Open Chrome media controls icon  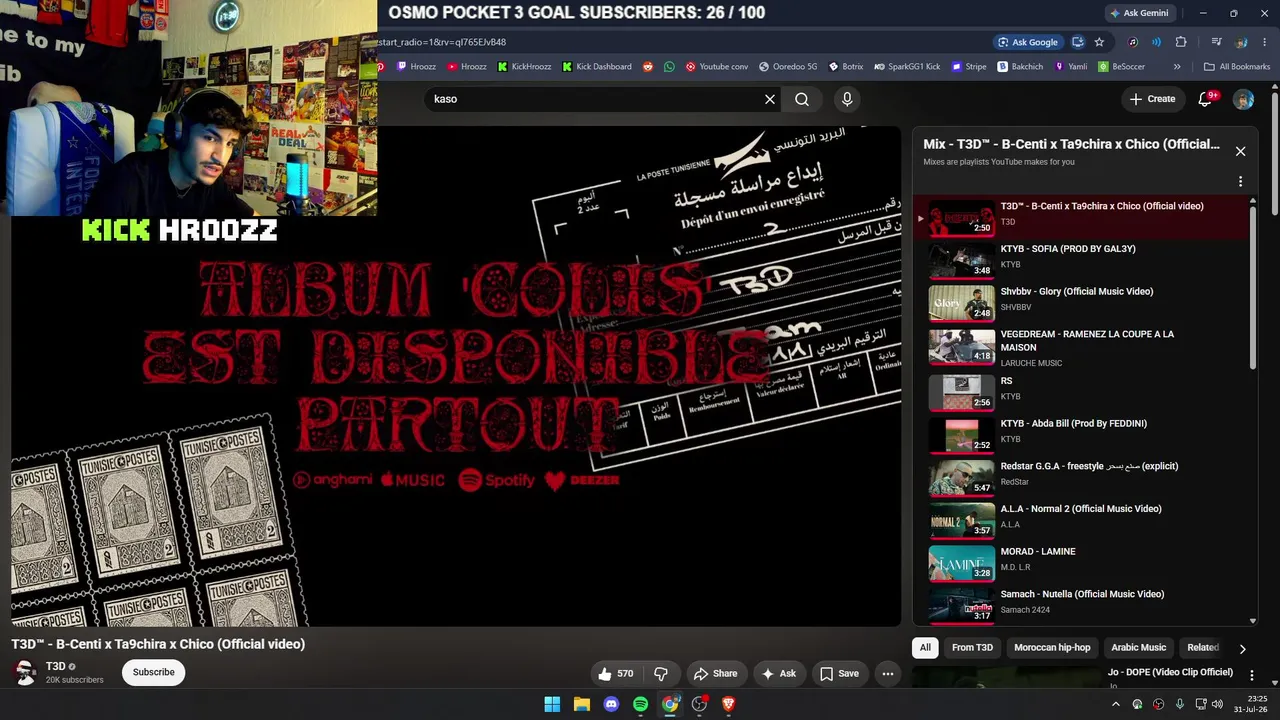1216,42
